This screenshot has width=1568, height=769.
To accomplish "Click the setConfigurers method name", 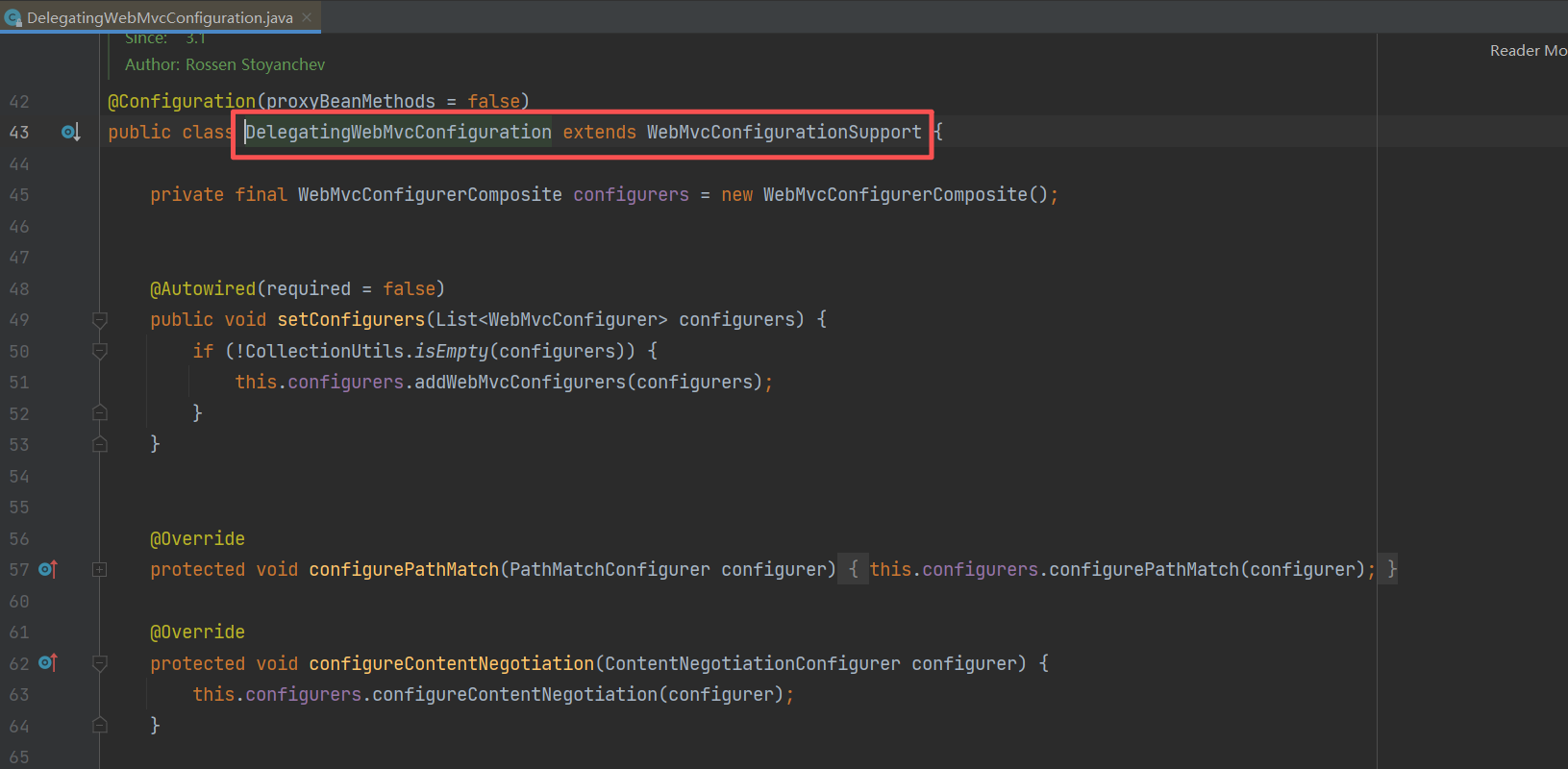I will pos(351,320).
